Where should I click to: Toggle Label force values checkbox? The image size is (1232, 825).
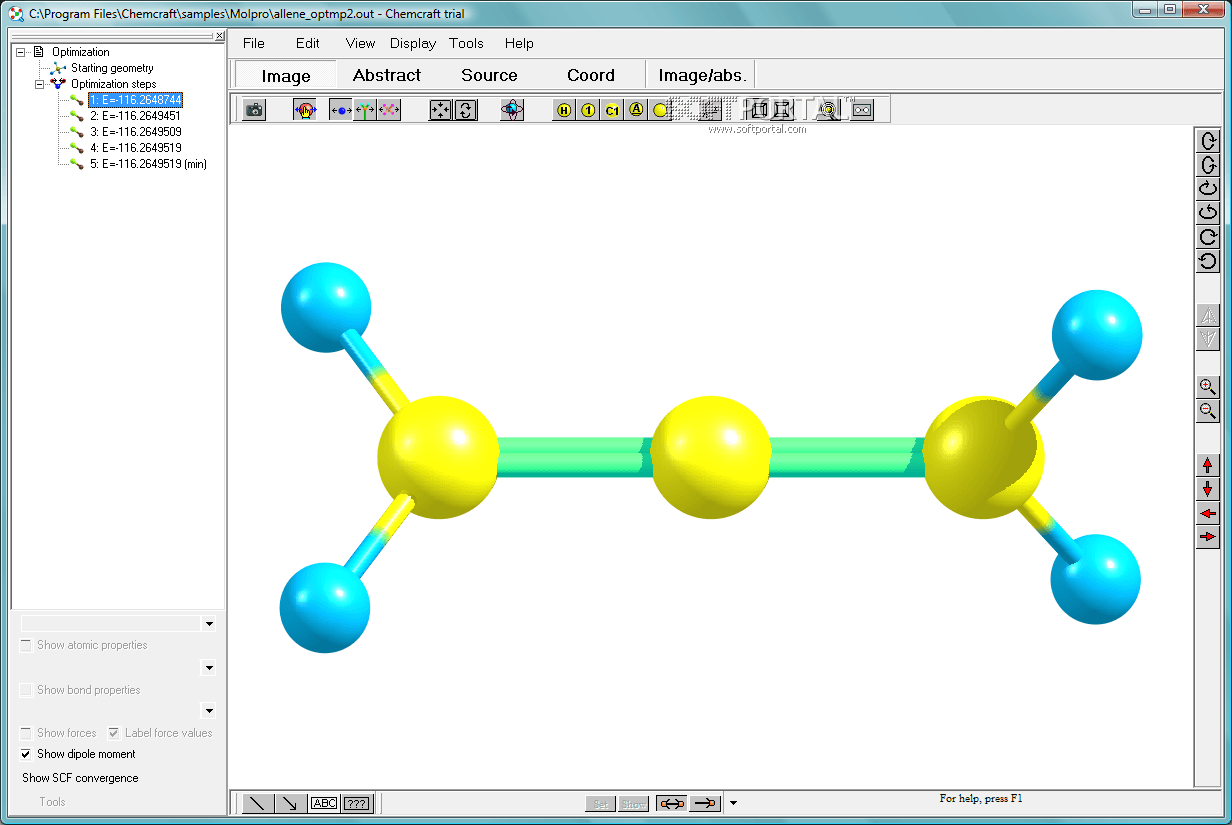click(114, 733)
